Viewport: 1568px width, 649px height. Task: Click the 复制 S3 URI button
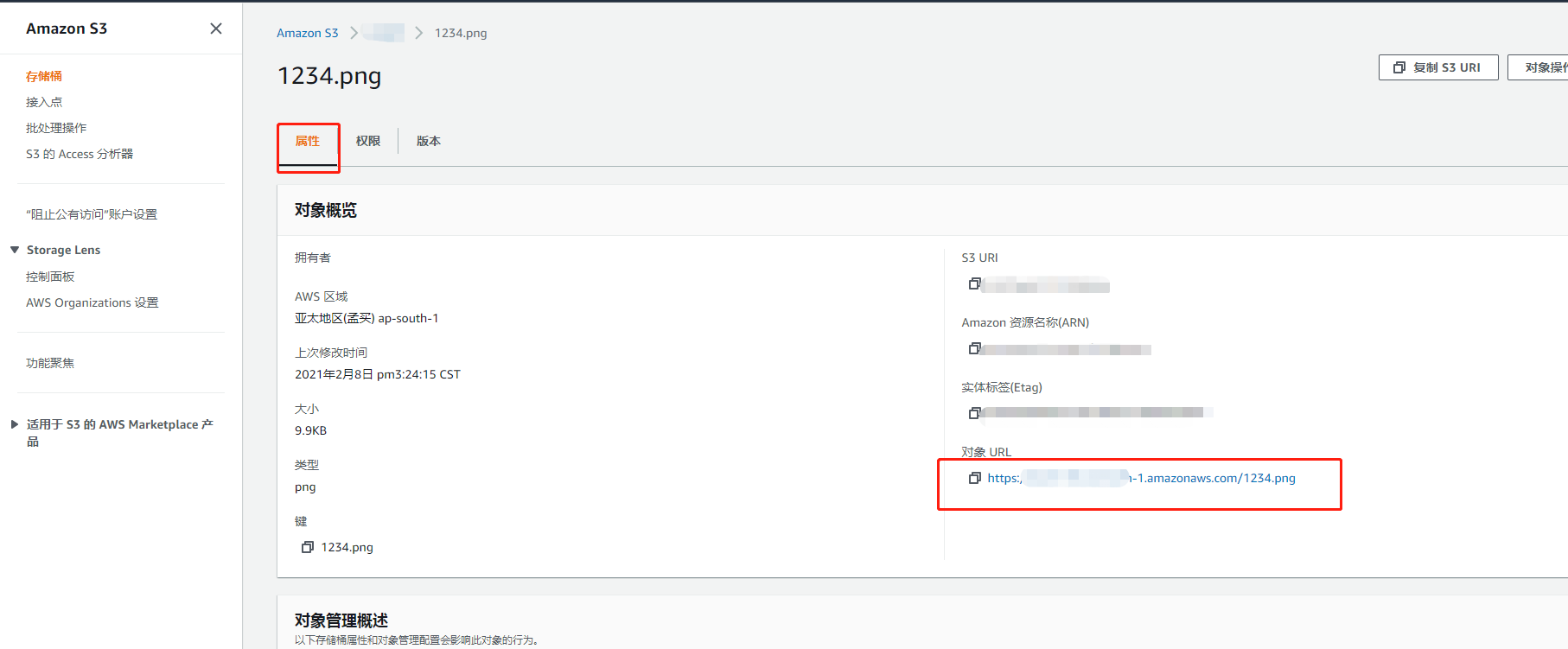point(1438,67)
